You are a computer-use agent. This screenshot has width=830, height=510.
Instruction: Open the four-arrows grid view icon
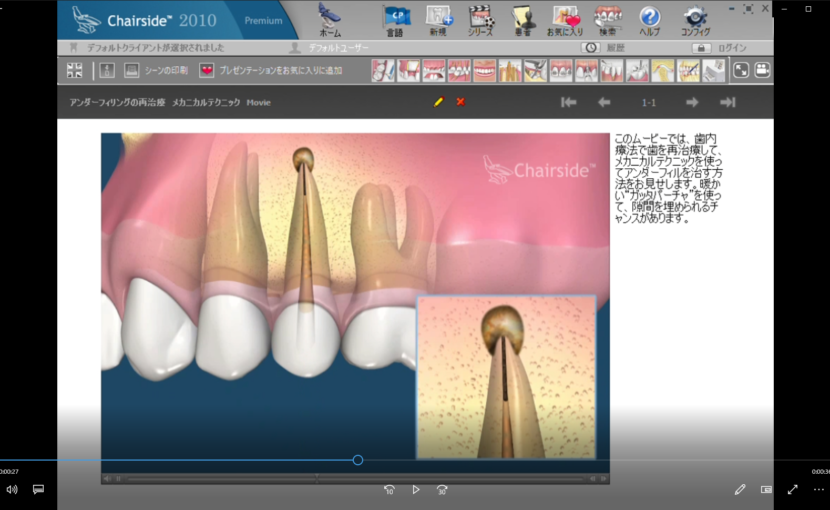(x=75, y=70)
